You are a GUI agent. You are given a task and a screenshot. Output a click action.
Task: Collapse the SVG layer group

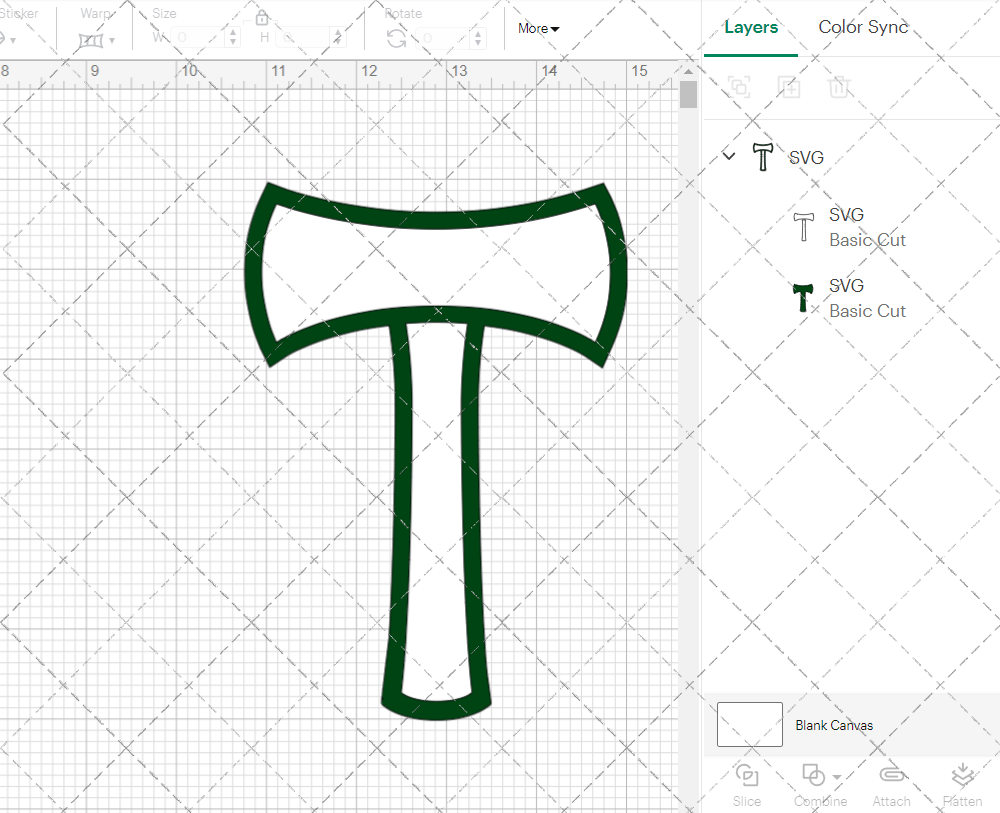[x=729, y=157]
